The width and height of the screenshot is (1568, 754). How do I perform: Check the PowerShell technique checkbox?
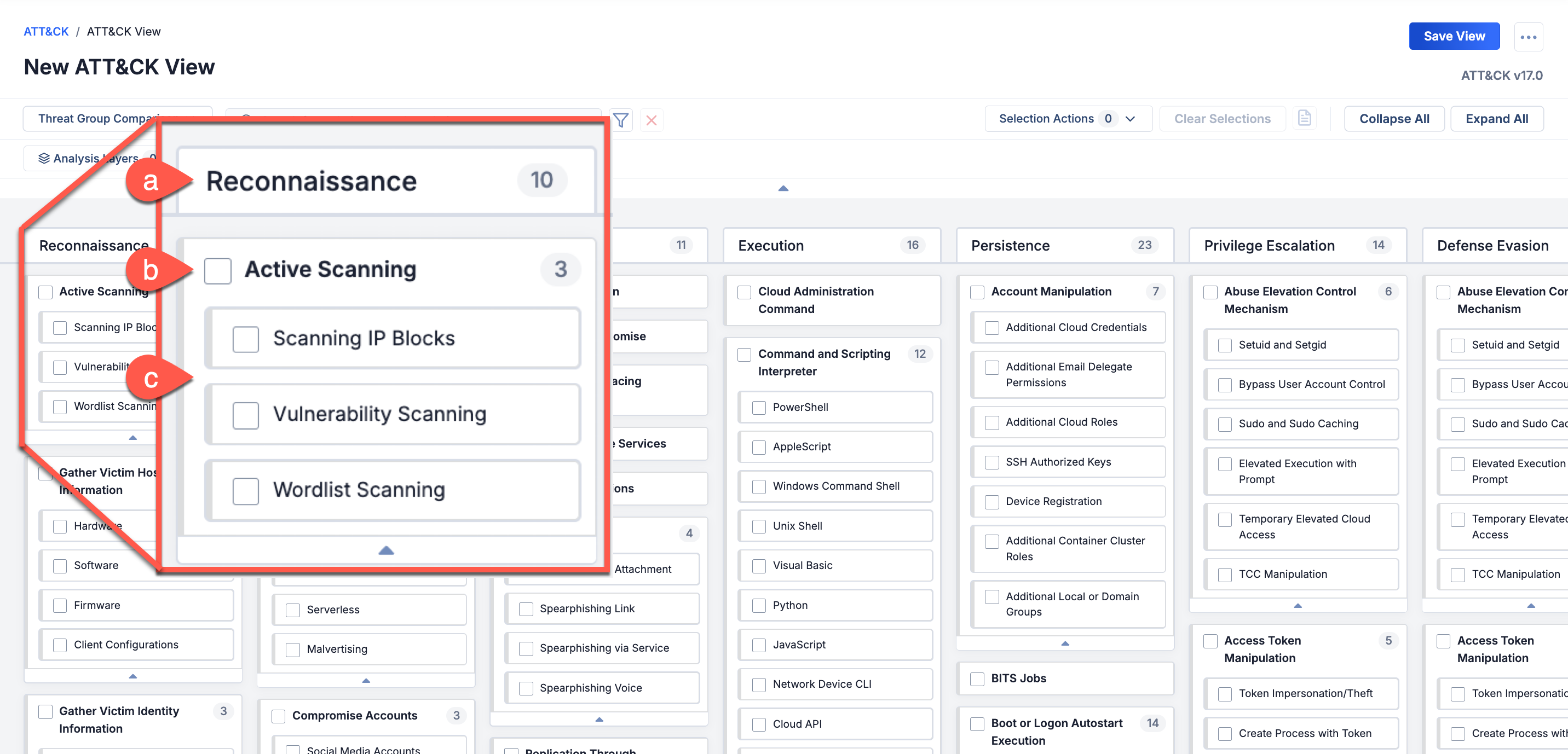[758, 407]
